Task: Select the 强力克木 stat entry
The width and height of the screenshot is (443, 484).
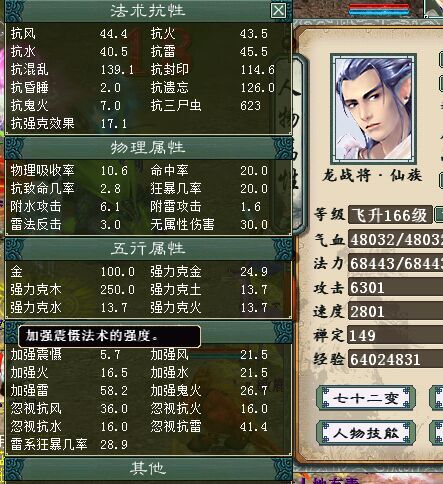Action: (x=72, y=289)
